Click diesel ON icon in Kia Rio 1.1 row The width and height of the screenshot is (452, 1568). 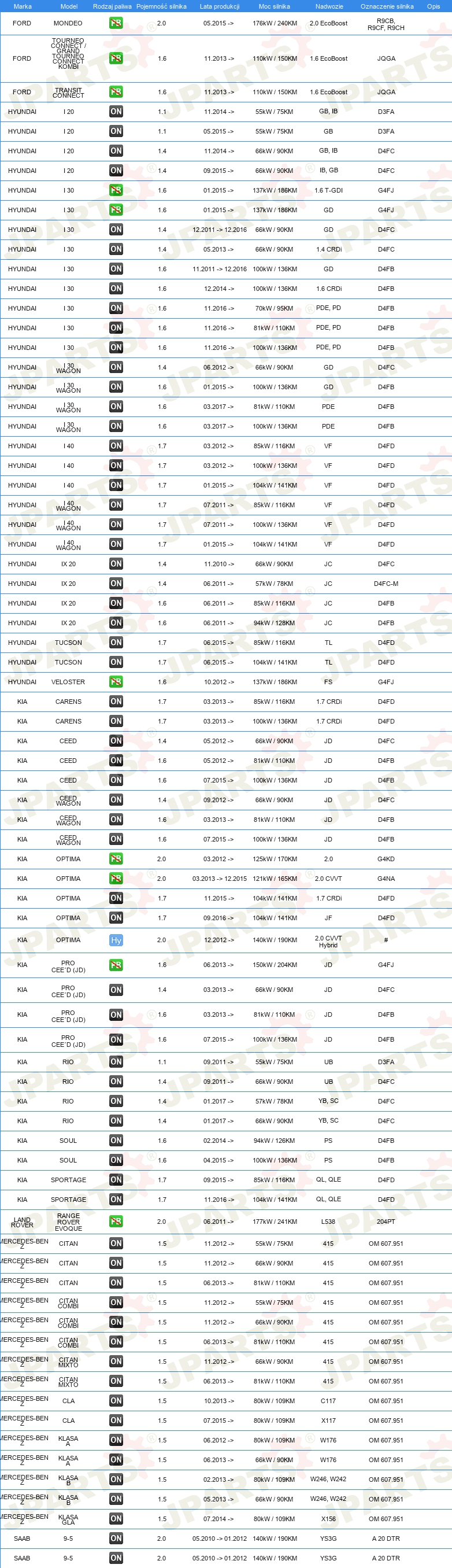pos(116,1061)
